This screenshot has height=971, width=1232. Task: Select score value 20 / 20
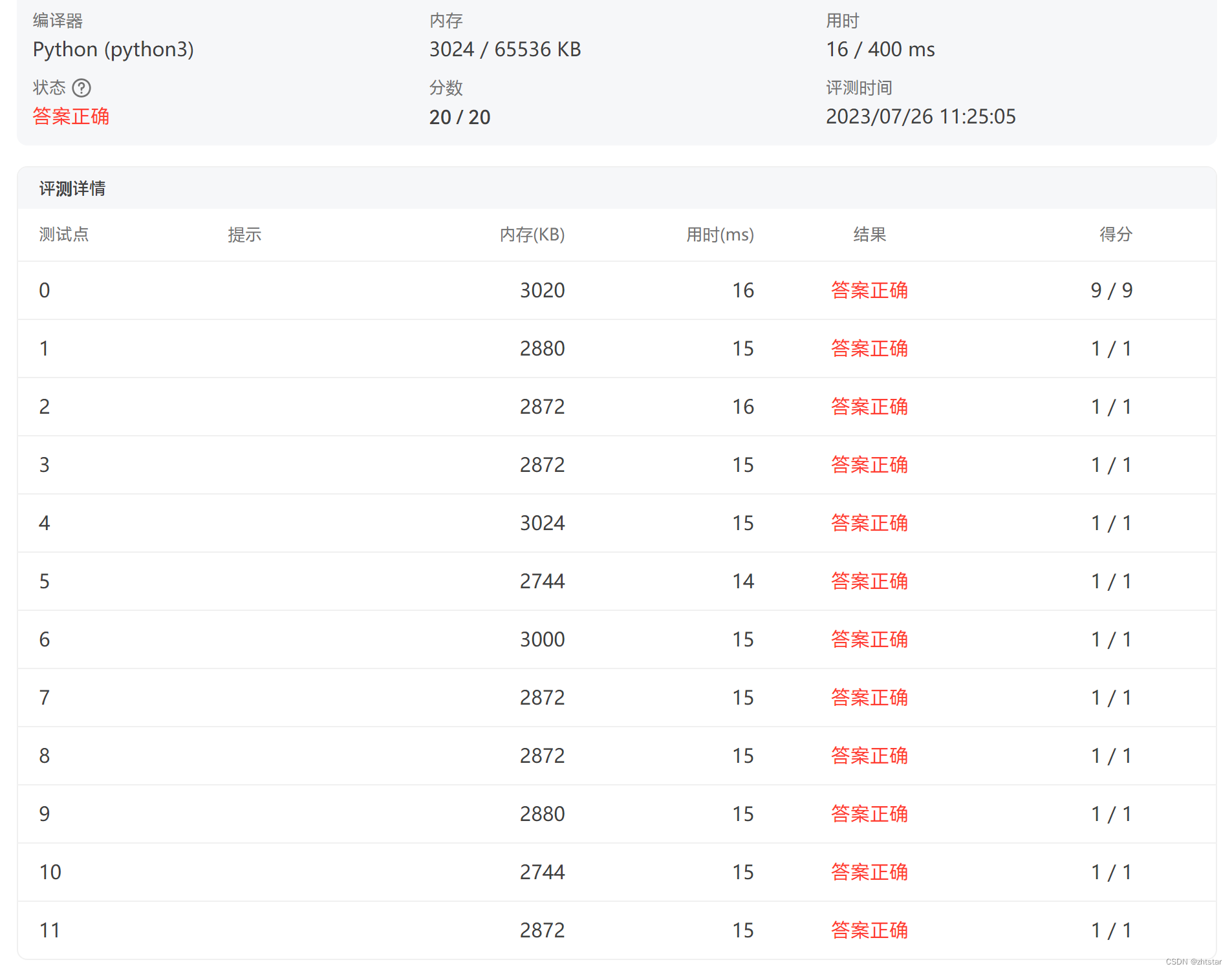460,117
